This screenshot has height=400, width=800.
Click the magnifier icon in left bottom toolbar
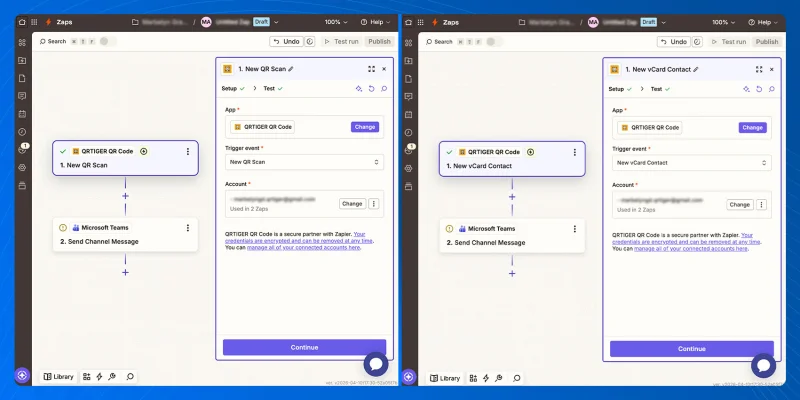point(130,377)
